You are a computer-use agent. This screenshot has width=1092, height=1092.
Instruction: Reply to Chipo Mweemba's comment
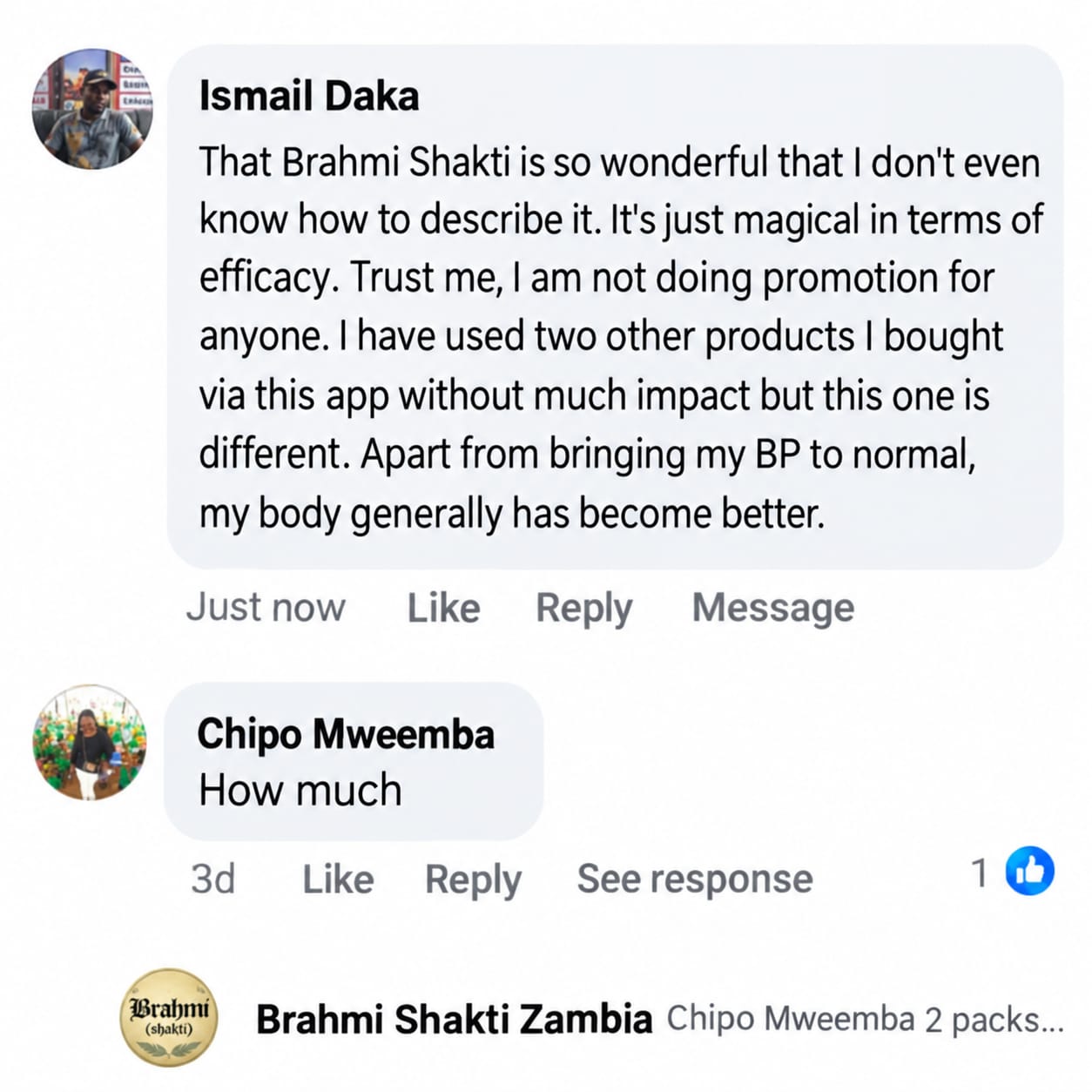pyautogui.click(x=473, y=880)
